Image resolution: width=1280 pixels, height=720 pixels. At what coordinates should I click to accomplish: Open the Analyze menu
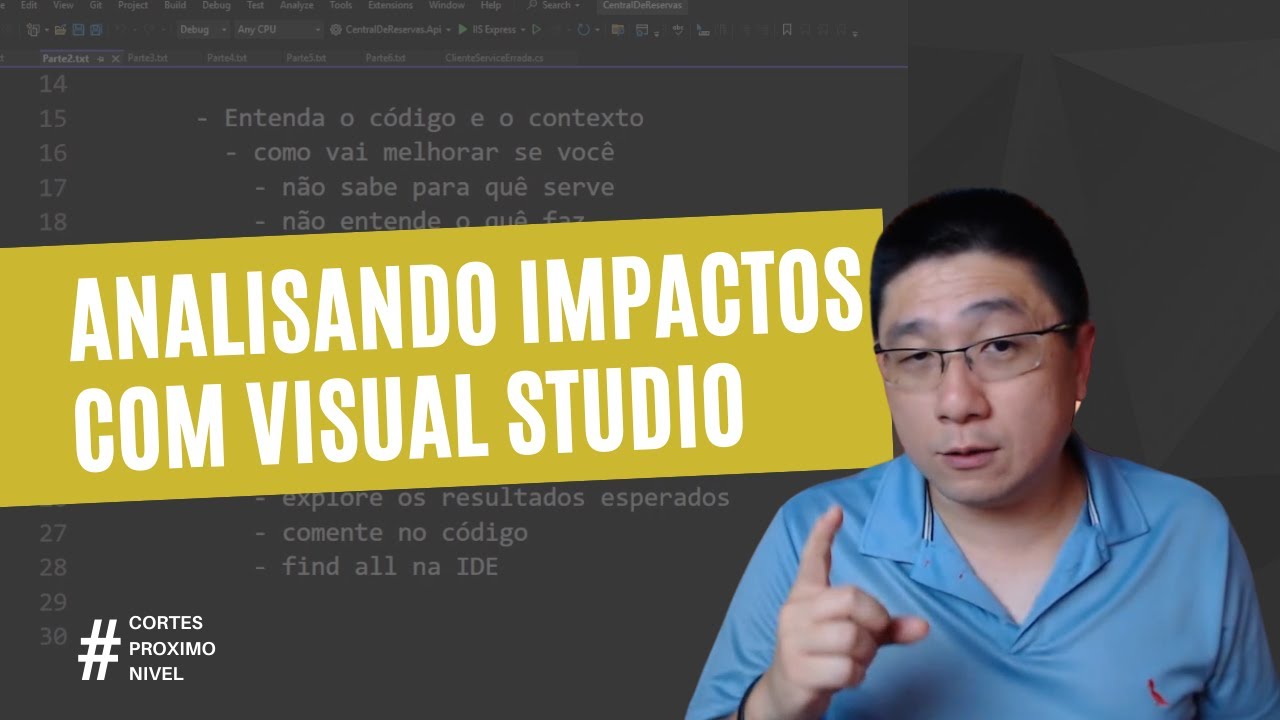pos(297,5)
